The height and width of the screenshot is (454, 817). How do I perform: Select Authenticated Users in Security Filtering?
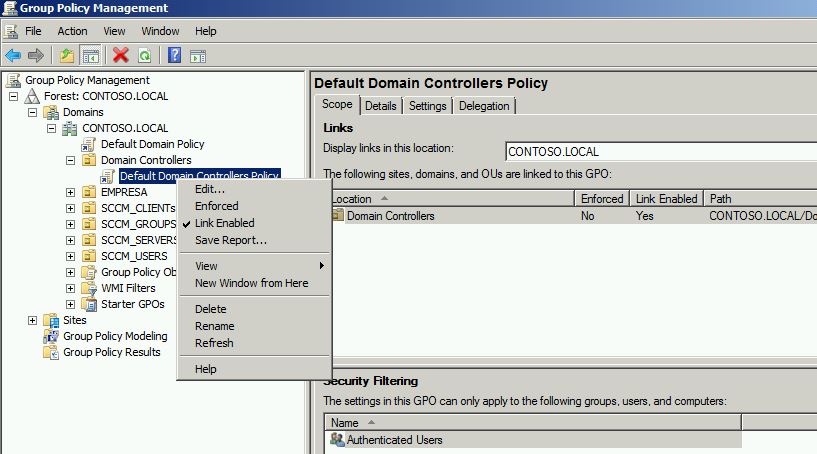click(394, 440)
